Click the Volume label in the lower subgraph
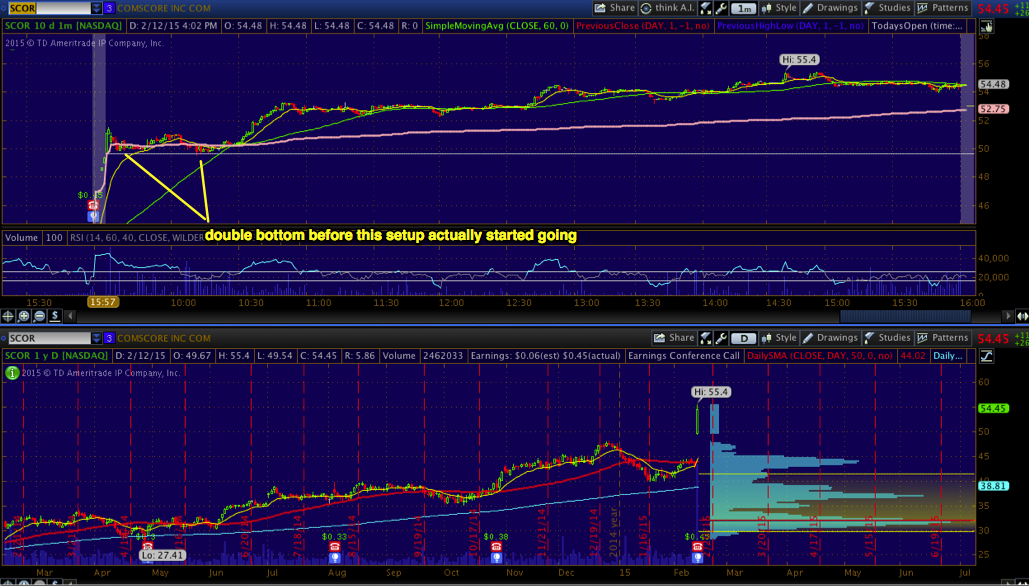Screen dimensions: 1029x586 pyautogui.click(x=22, y=238)
